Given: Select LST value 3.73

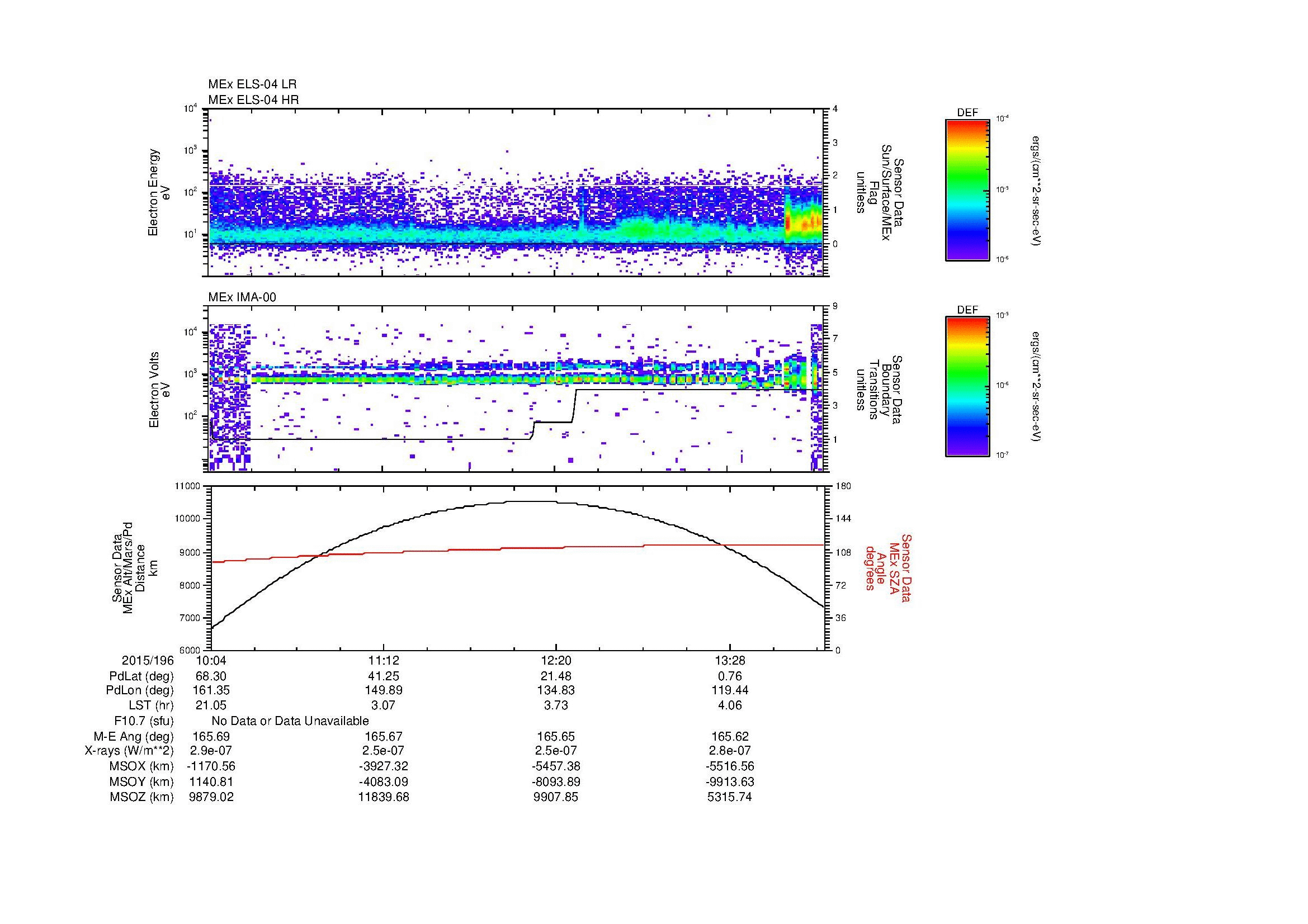Looking at the screenshot, I should coord(556,706).
